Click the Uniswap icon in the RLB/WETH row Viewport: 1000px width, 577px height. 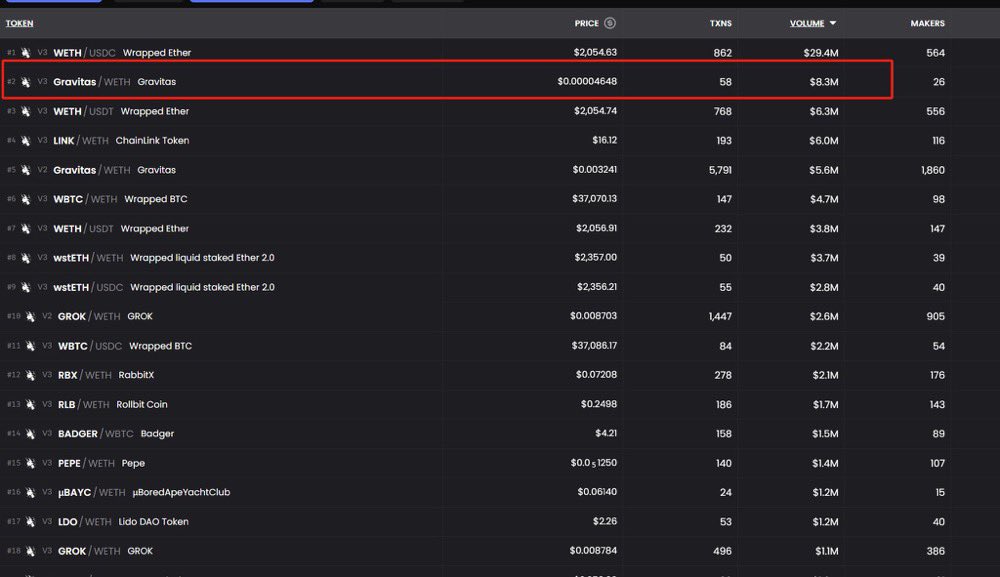click(x=30, y=405)
